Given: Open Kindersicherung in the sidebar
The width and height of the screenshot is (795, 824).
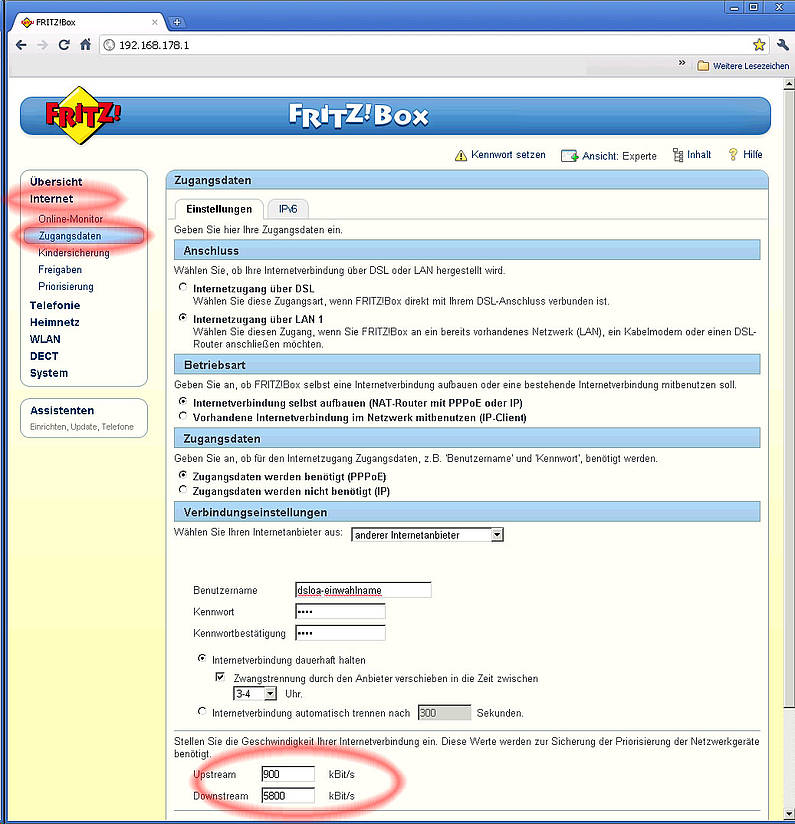Looking at the screenshot, I should click(x=74, y=253).
